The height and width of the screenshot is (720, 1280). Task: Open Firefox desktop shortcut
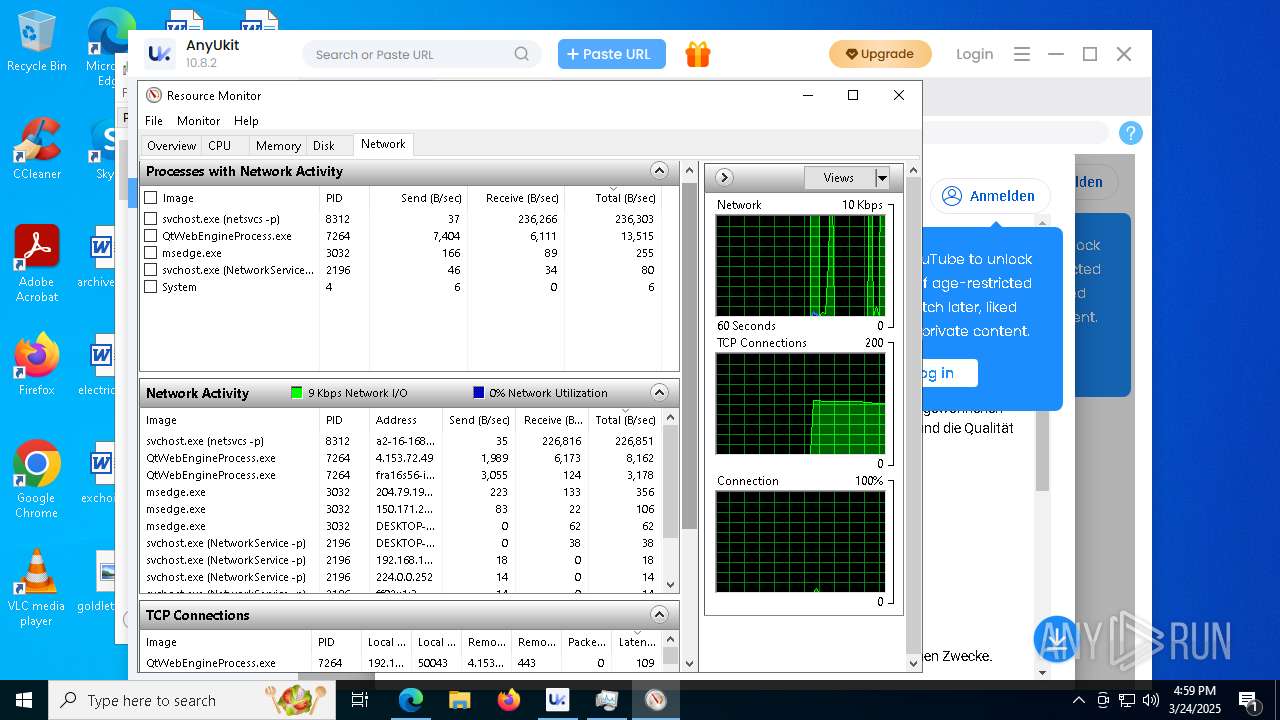(36, 365)
